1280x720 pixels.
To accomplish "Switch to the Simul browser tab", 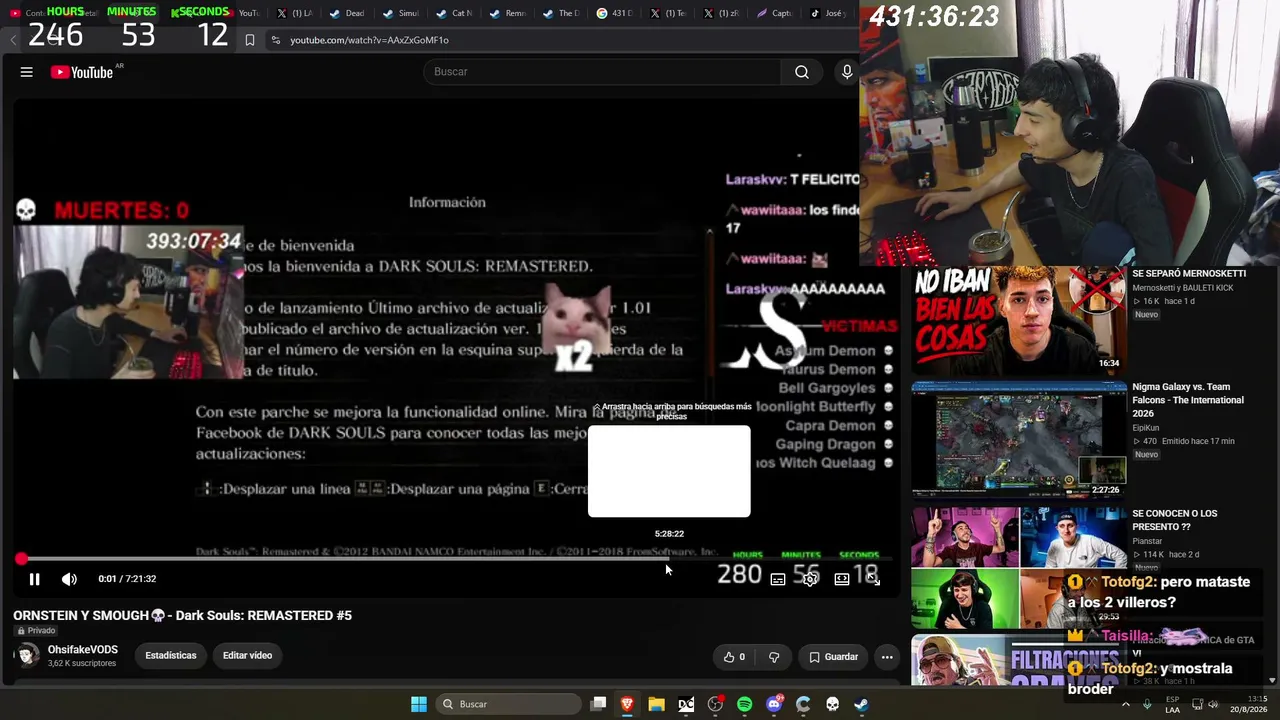I will pos(401,14).
